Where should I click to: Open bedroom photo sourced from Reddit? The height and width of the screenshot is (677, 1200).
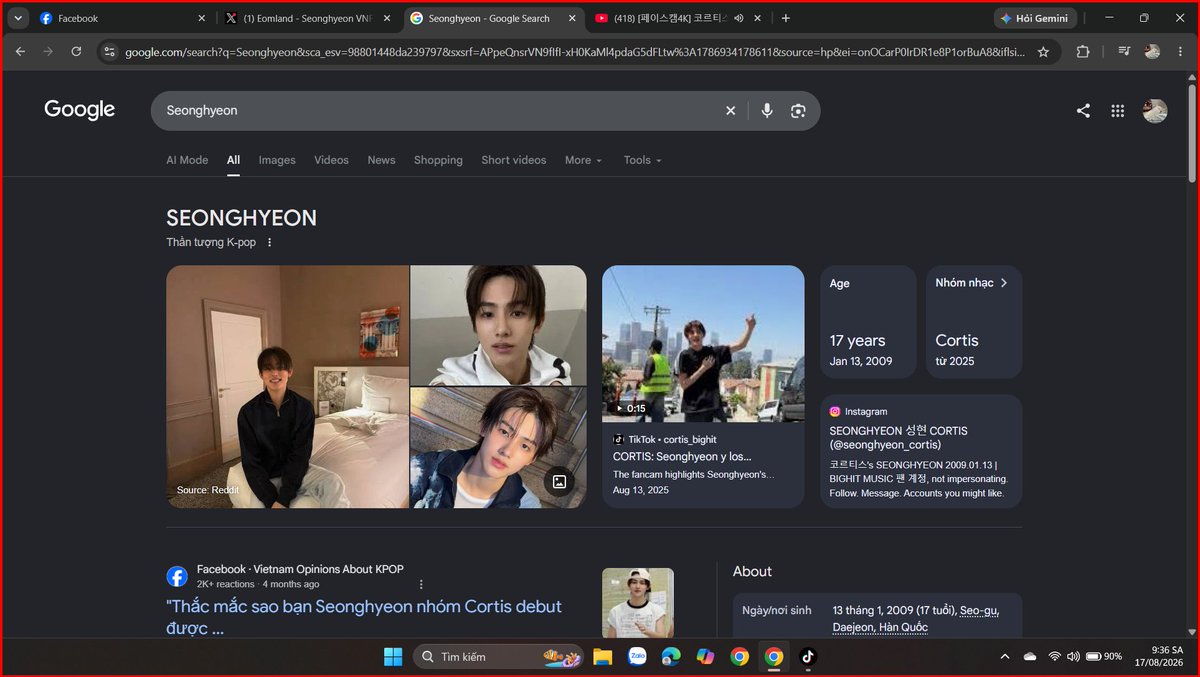287,386
